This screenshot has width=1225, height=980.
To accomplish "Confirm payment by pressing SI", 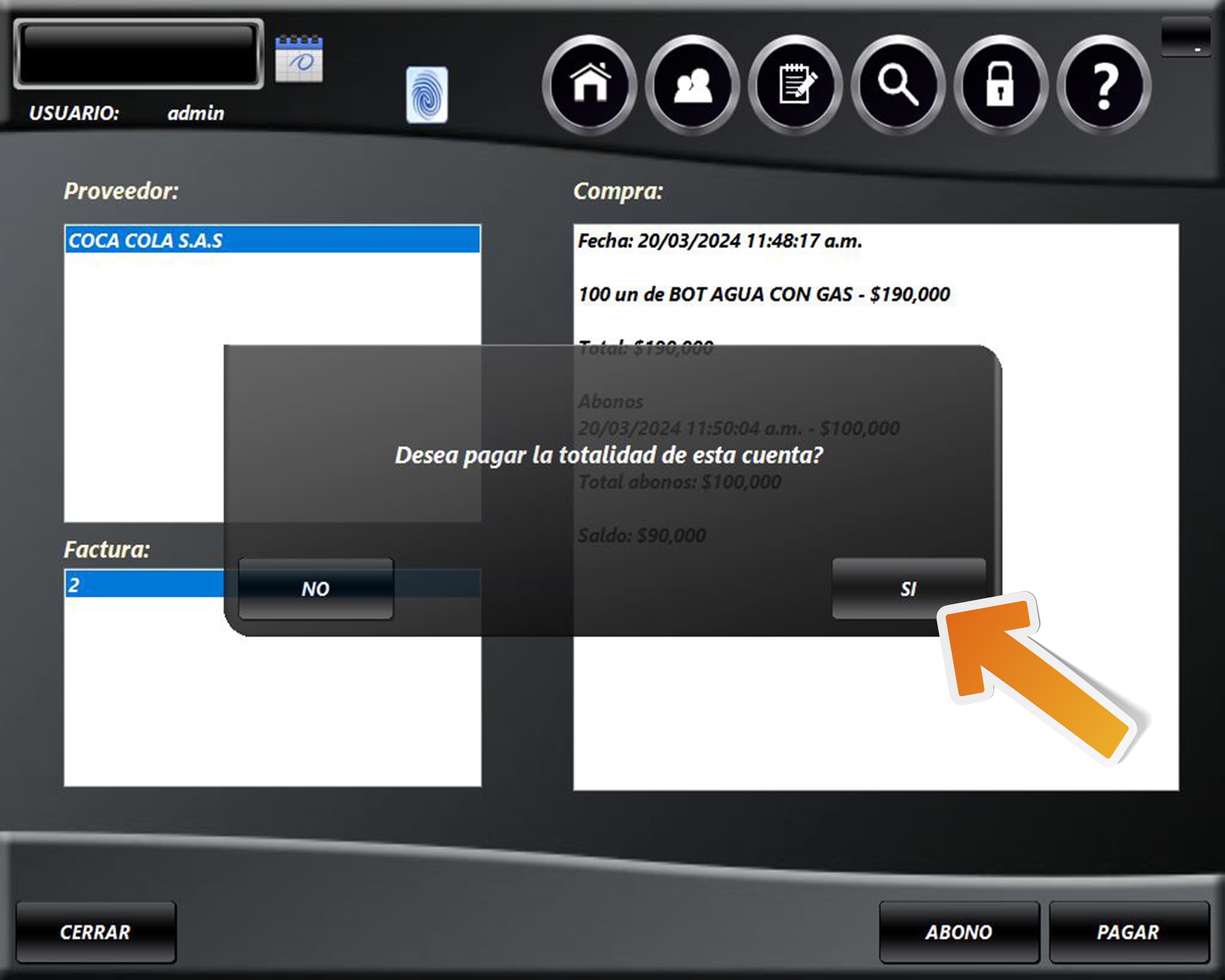I will coord(908,588).
